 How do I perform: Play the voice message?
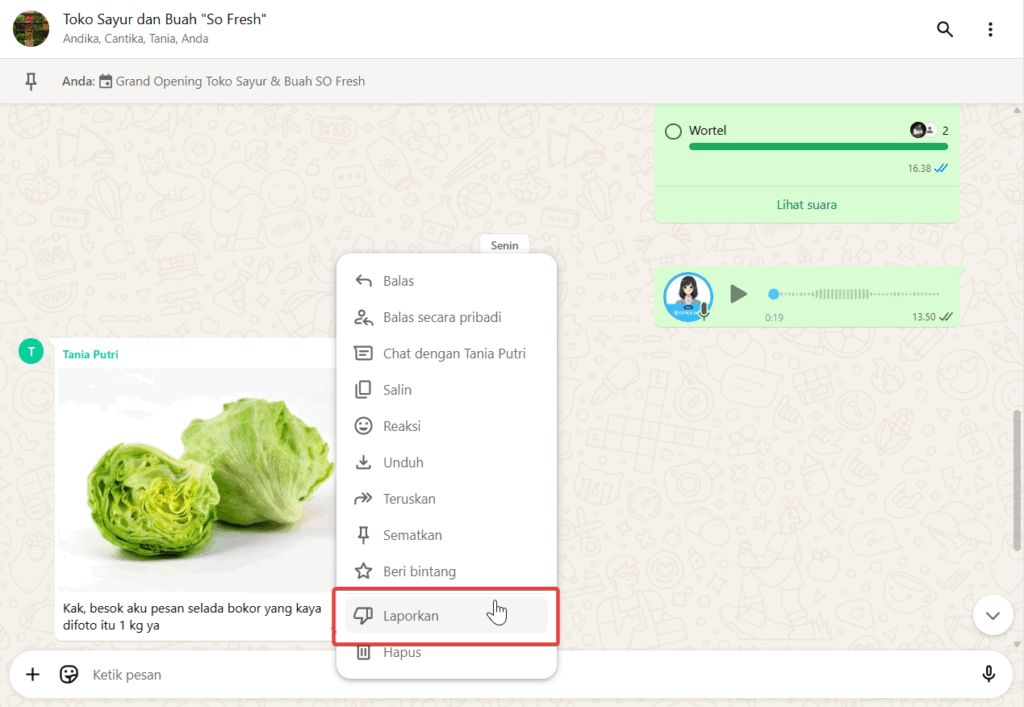click(x=738, y=294)
